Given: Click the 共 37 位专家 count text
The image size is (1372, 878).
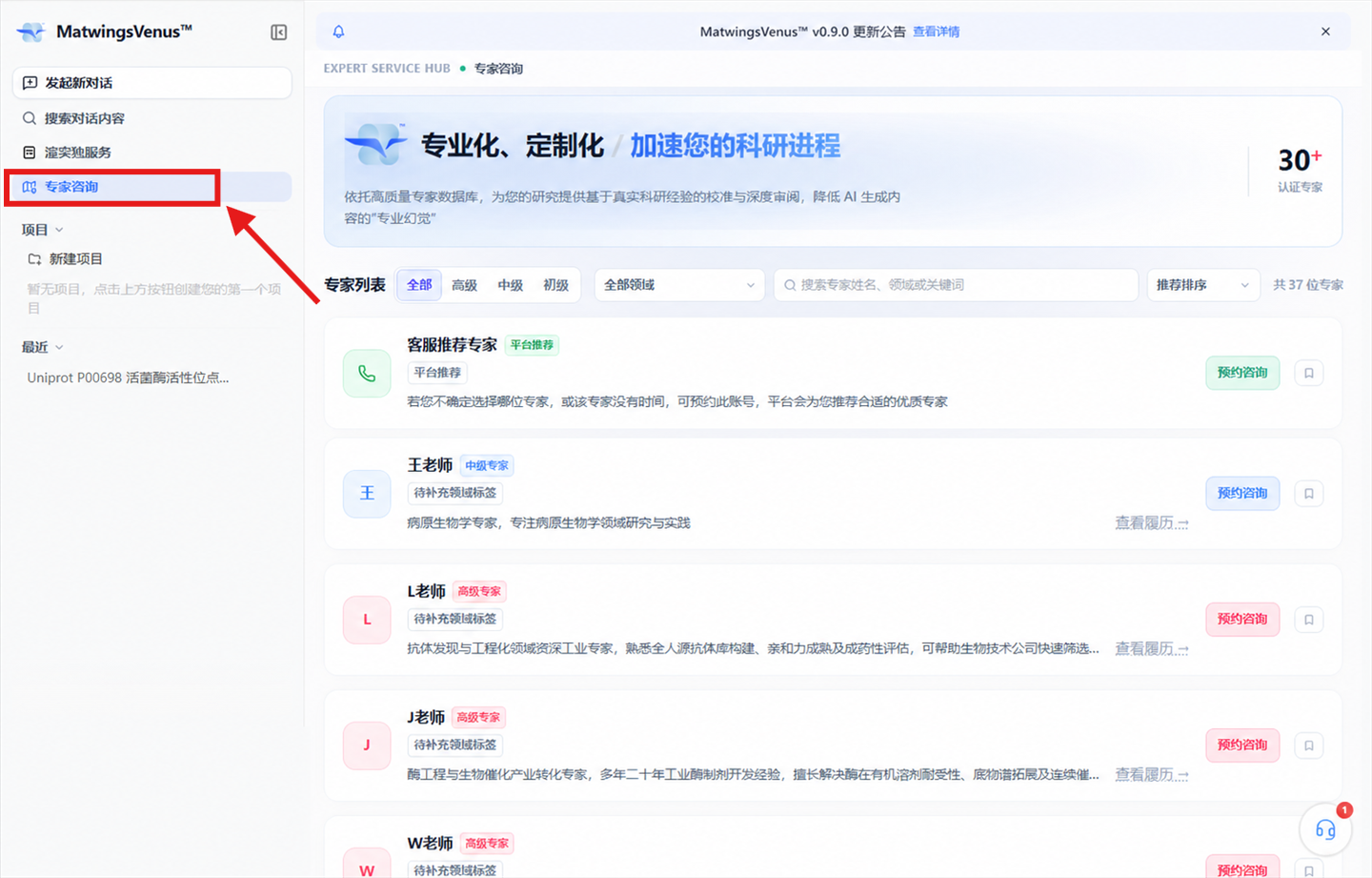Looking at the screenshot, I should tap(1308, 285).
